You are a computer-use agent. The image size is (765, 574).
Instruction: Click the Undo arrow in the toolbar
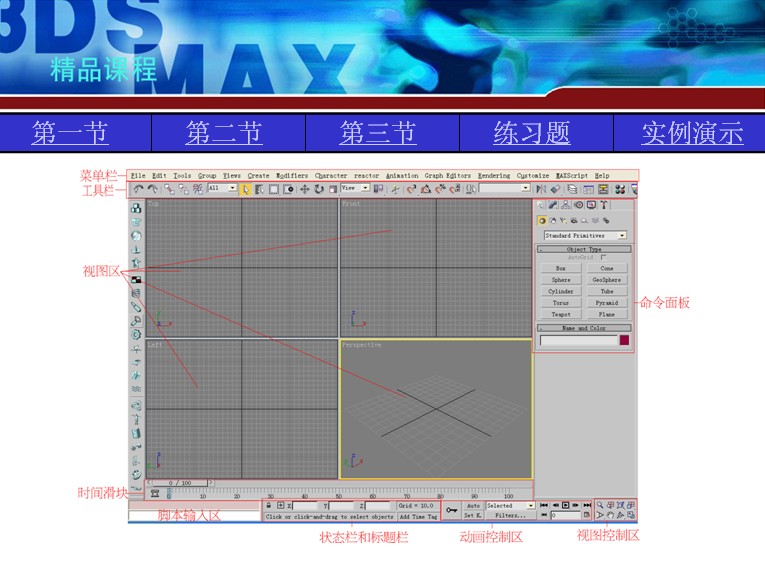point(139,189)
